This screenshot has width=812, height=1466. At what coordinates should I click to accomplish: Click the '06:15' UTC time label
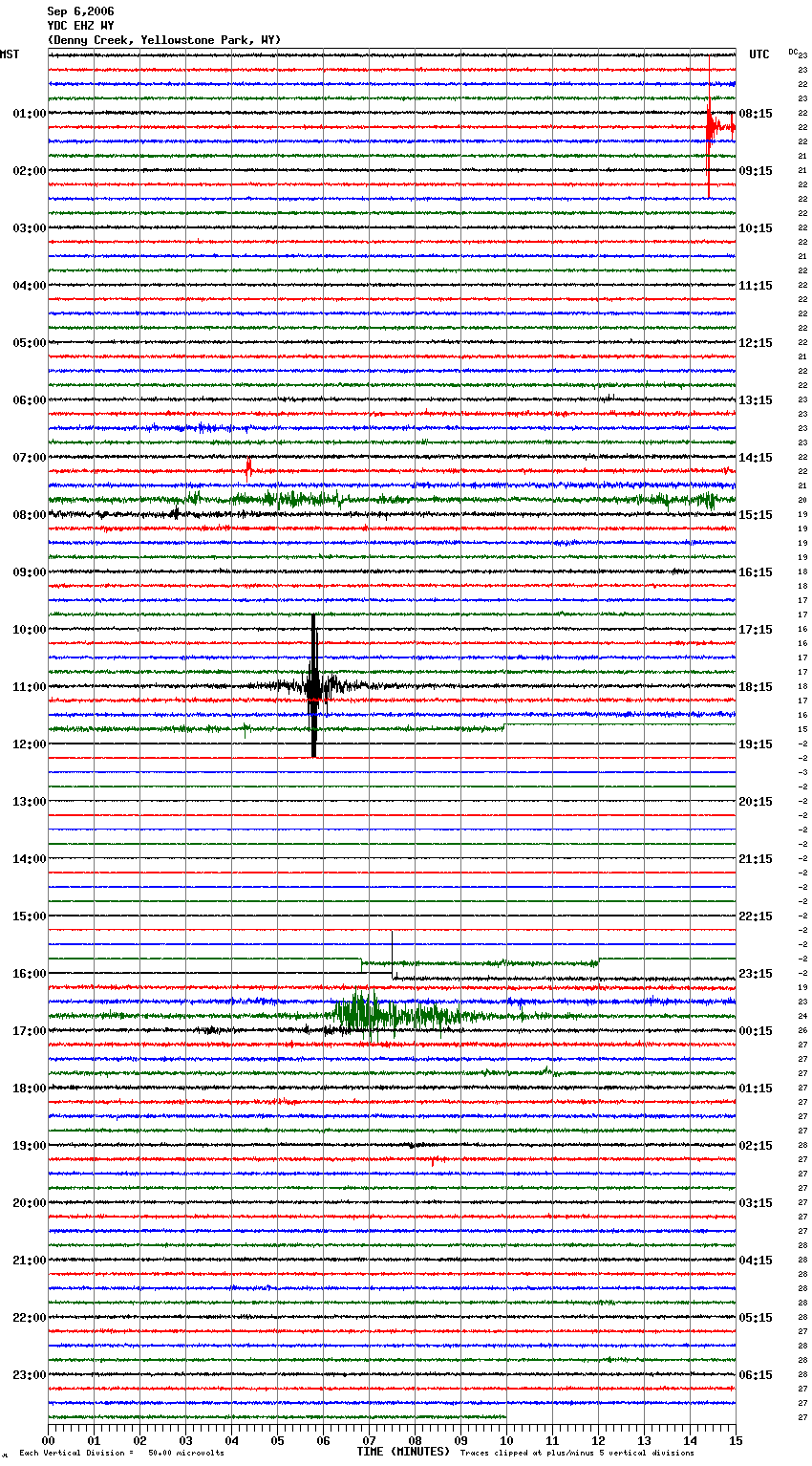tap(756, 1375)
